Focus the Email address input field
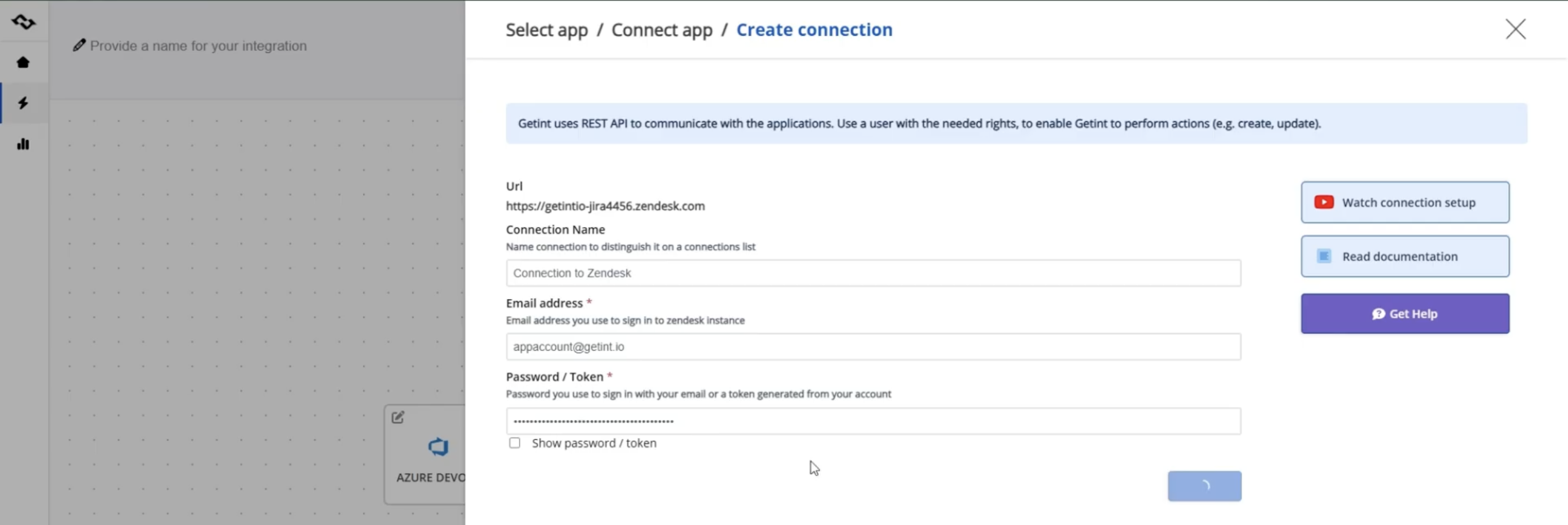1568x525 pixels. [x=873, y=347]
